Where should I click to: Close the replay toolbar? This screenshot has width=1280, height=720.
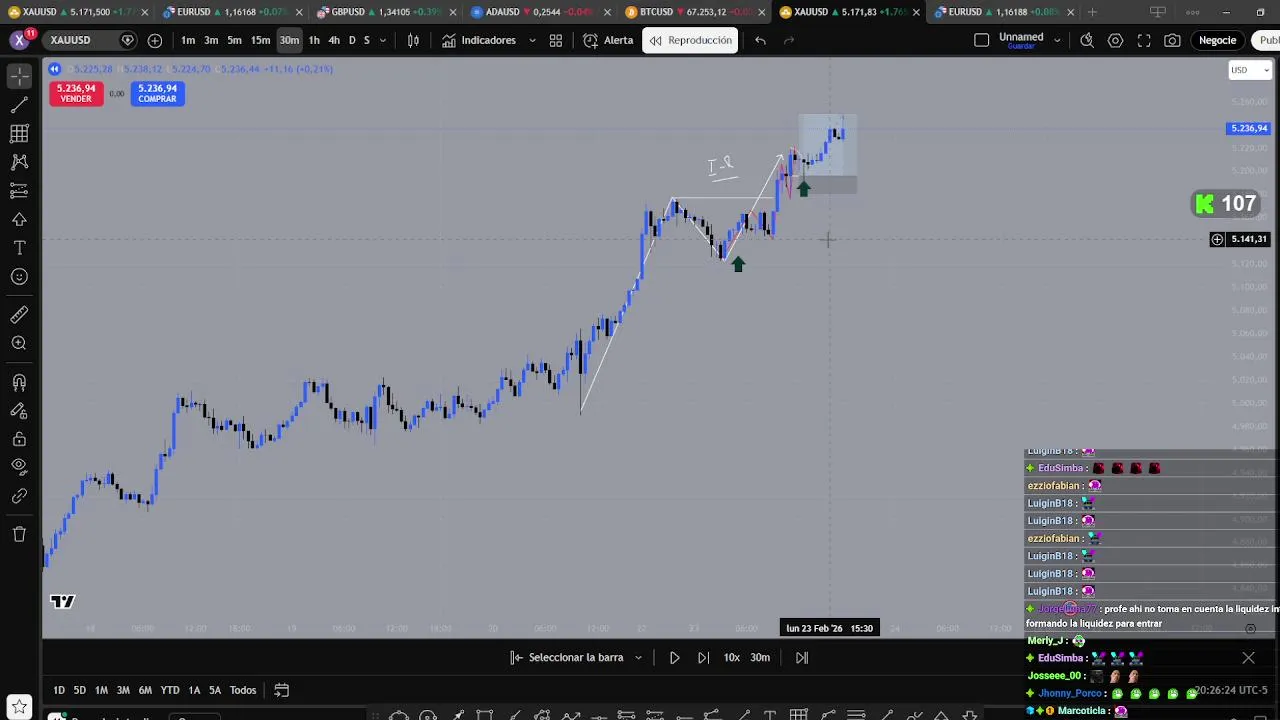(x=1248, y=657)
